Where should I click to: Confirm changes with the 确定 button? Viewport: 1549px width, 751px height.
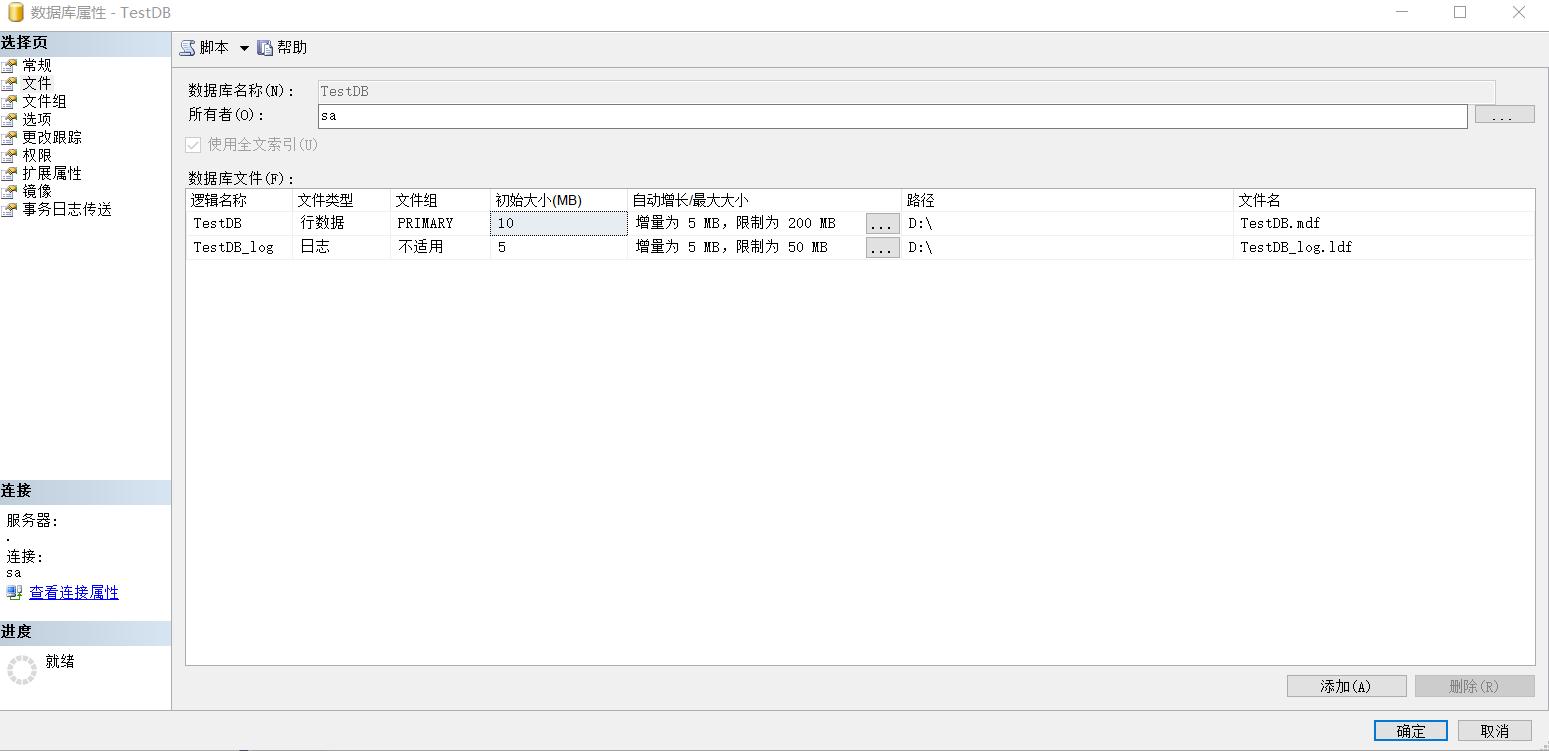tap(1410, 730)
